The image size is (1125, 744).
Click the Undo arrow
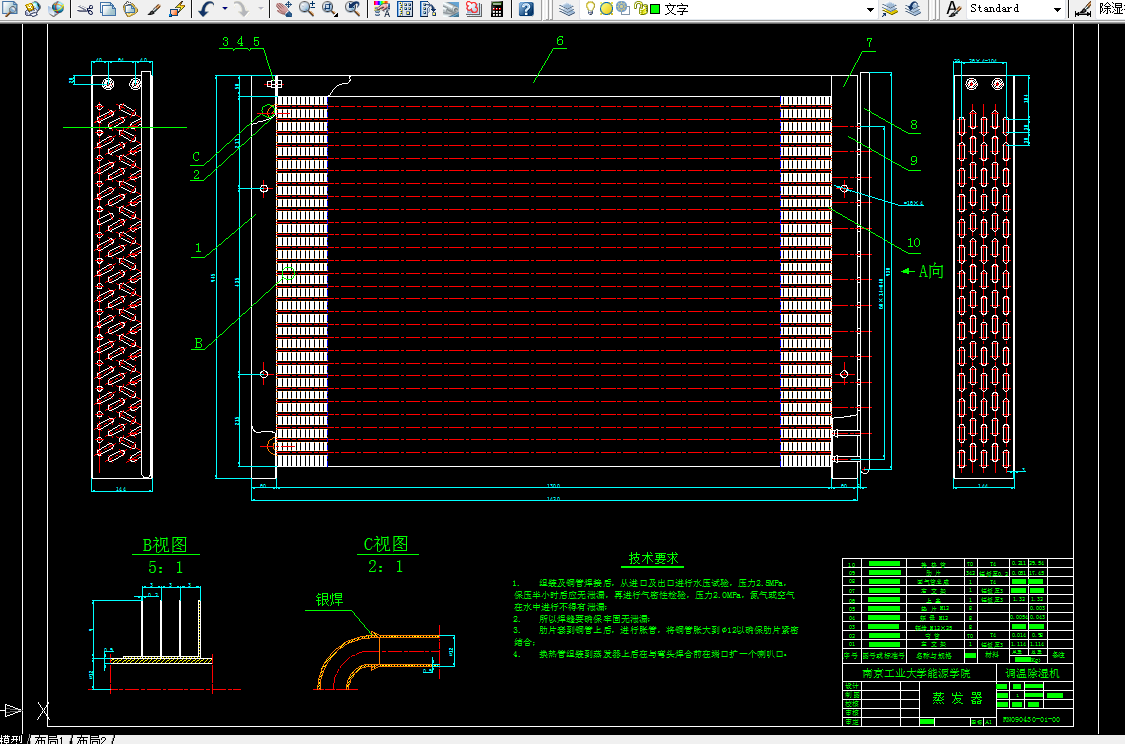pyautogui.click(x=206, y=9)
